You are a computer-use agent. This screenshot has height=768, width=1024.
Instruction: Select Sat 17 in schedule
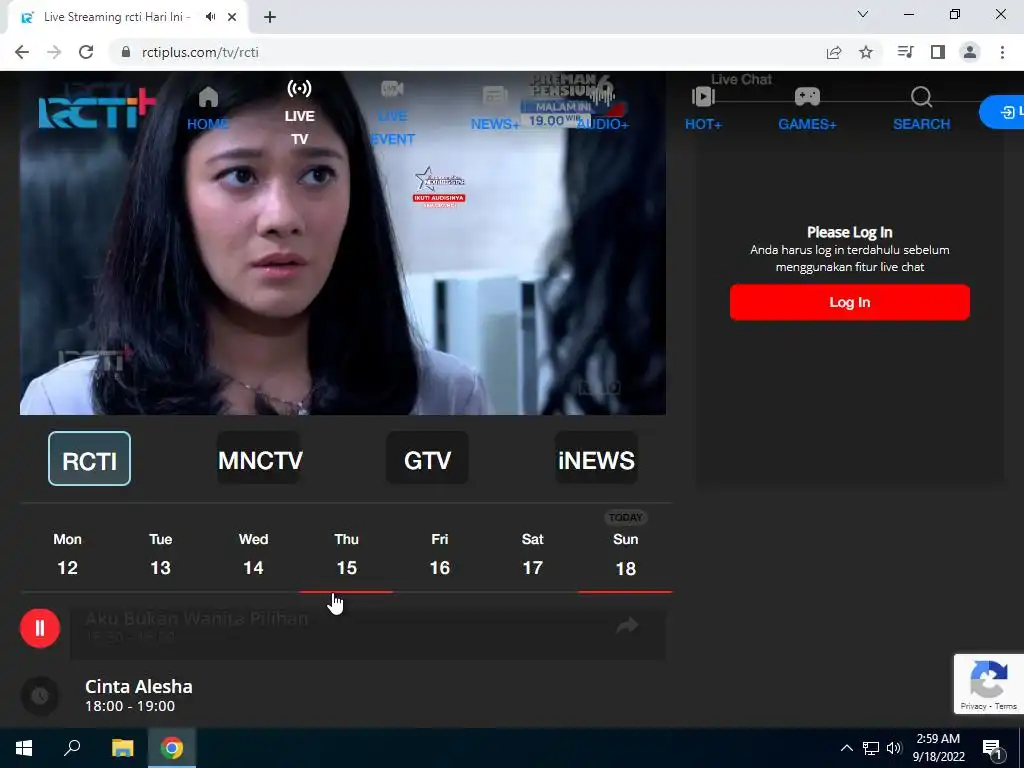(532, 554)
